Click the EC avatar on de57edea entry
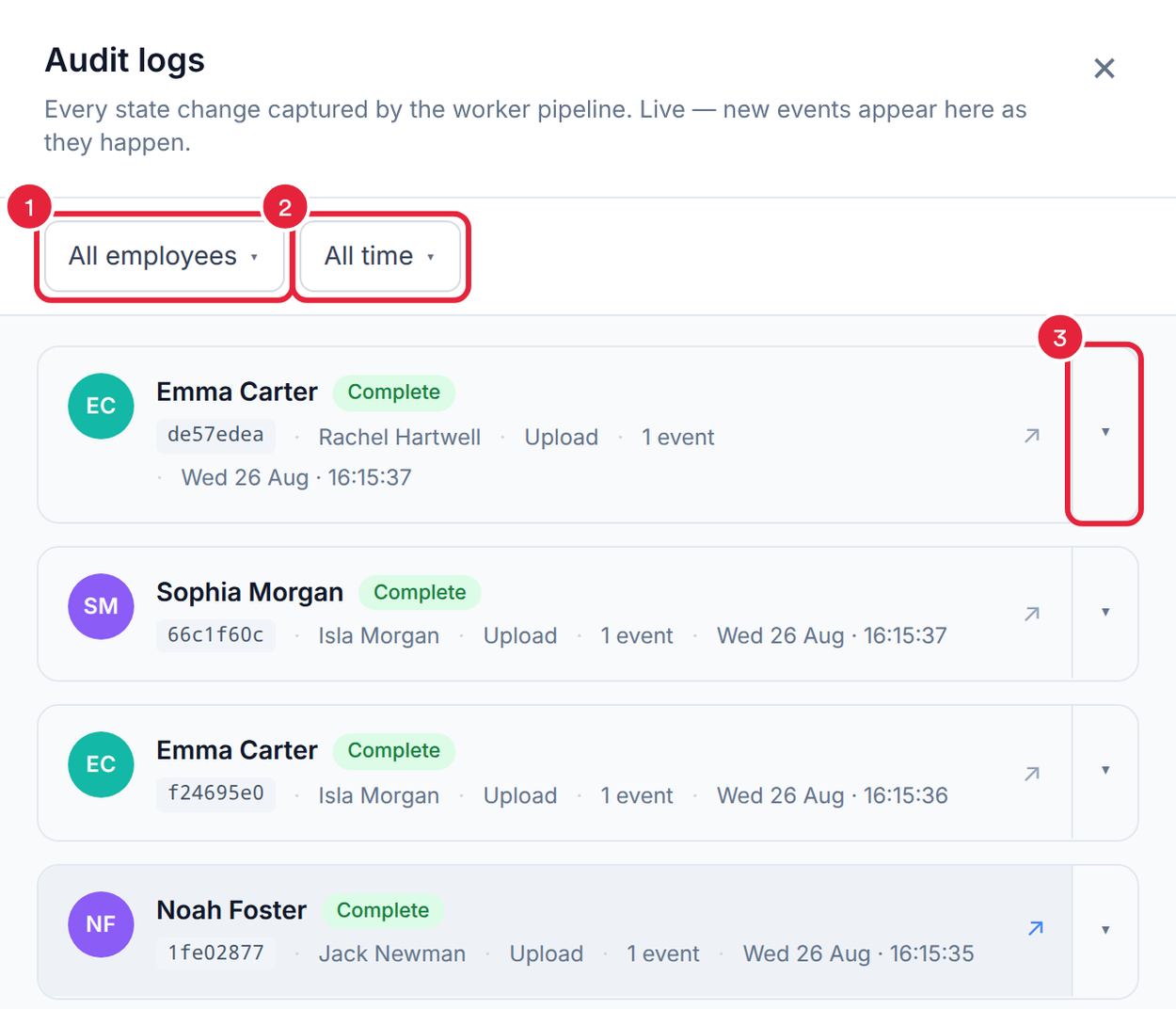 [101, 406]
